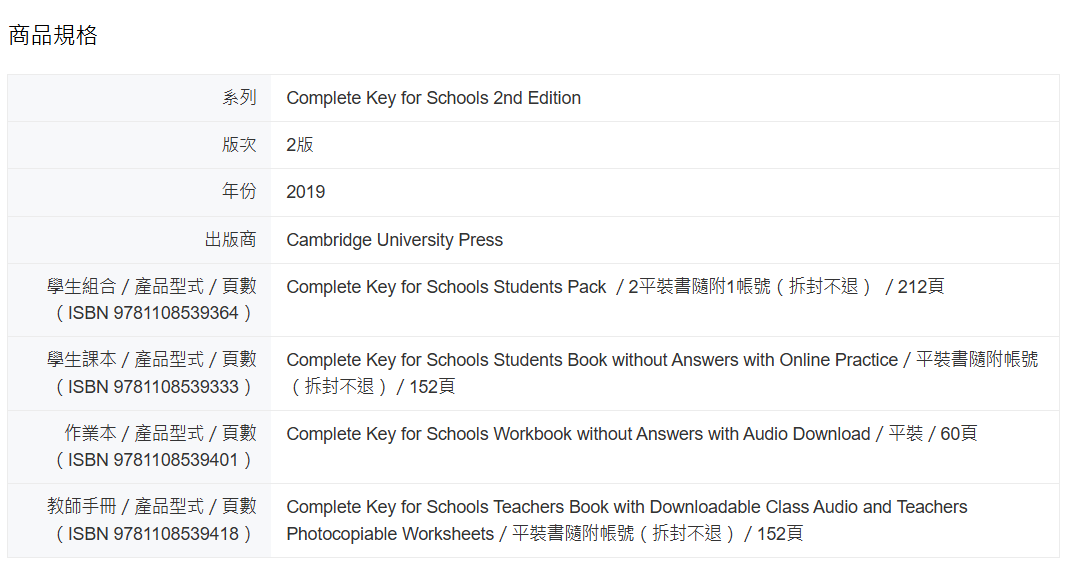Click the year value 2019
1089x588 pixels.
[x=306, y=192]
